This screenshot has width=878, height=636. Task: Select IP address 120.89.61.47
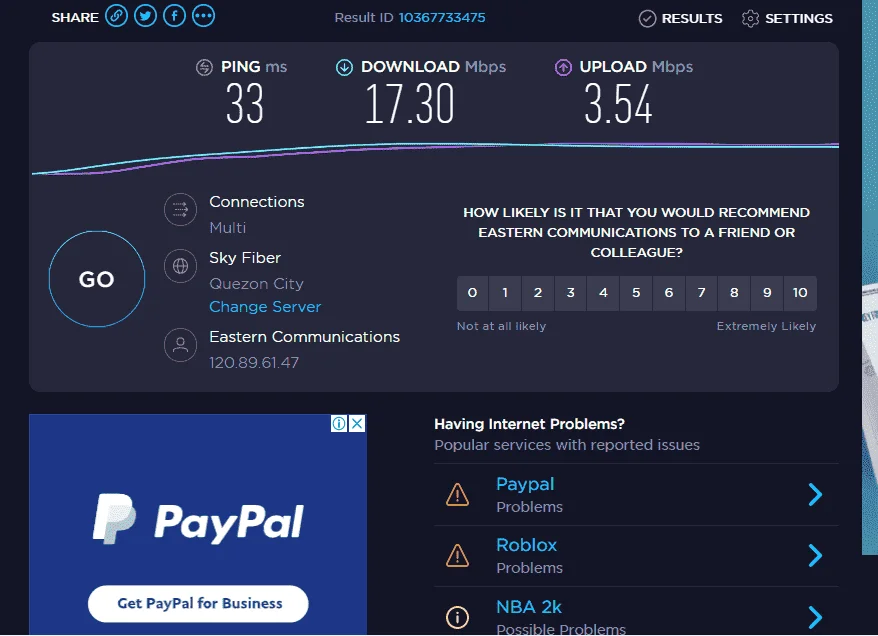tap(254, 363)
